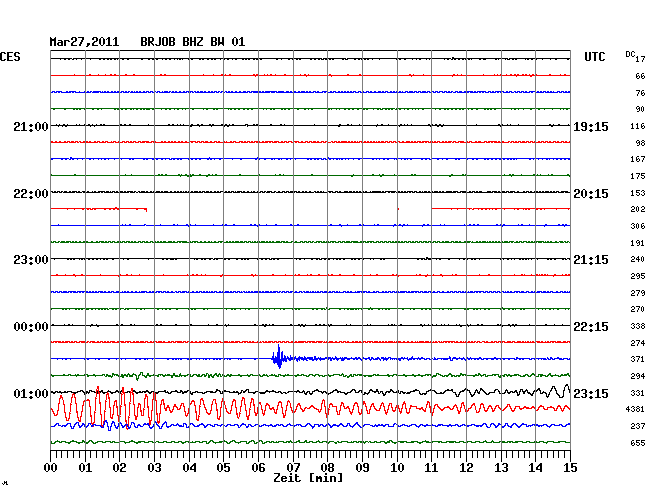Click the 21:15 UTC time label
The height and width of the screenshot is (494, 650).
point(591,259)
